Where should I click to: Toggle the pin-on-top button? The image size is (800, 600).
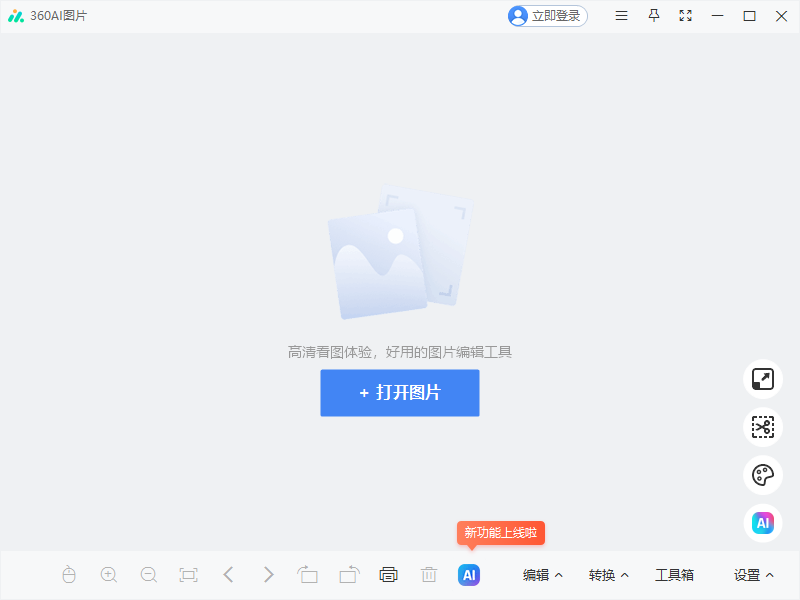[x=653, y=16]
